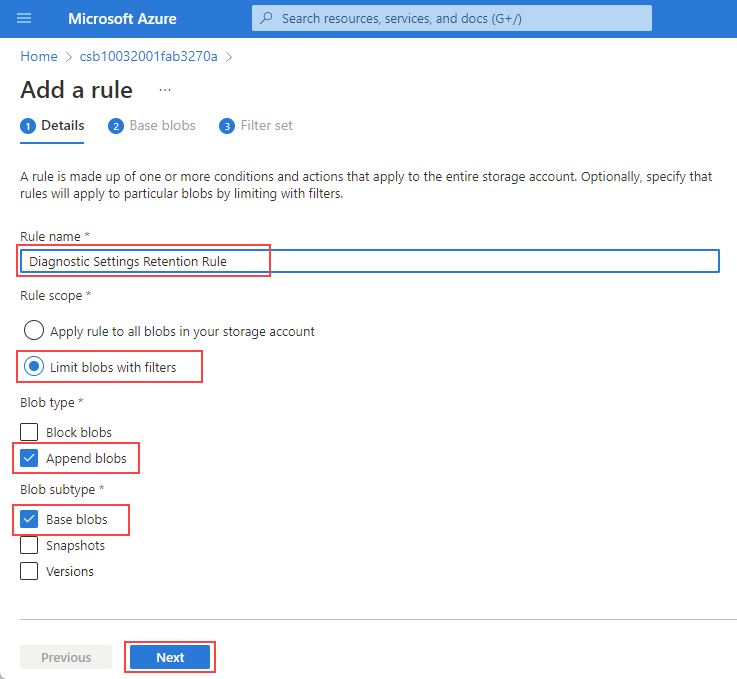
Task: Click the step 3 Filter set circle icon
Action: [227, 126]
